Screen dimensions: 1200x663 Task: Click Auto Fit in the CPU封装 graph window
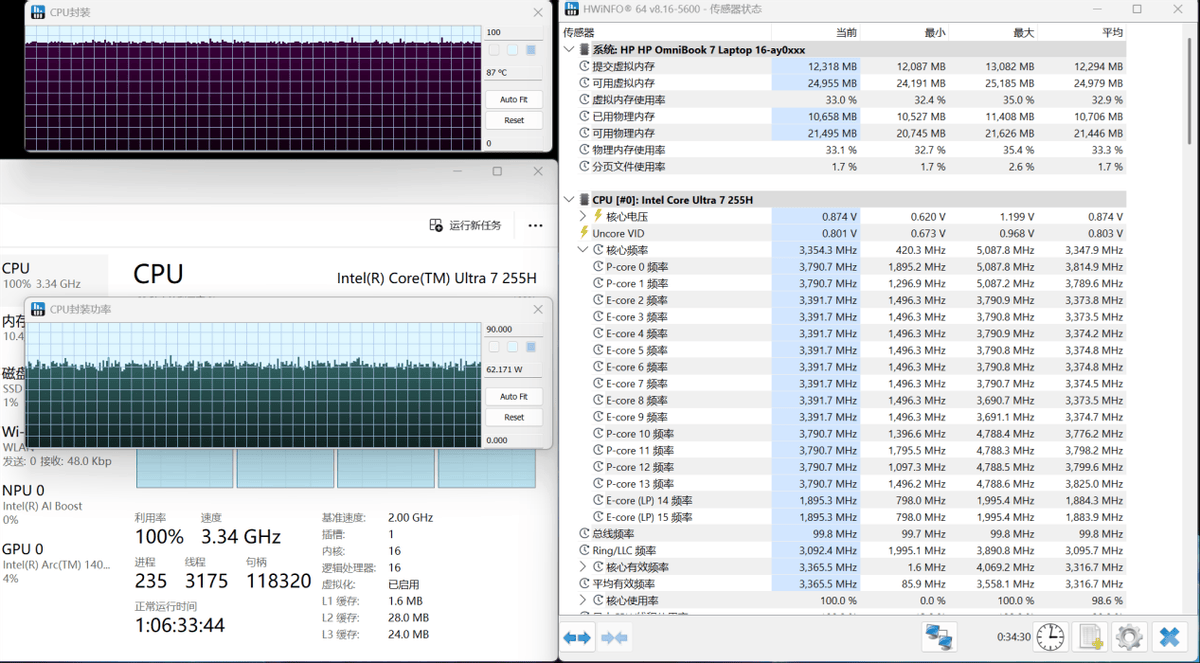tap(514, 100)
